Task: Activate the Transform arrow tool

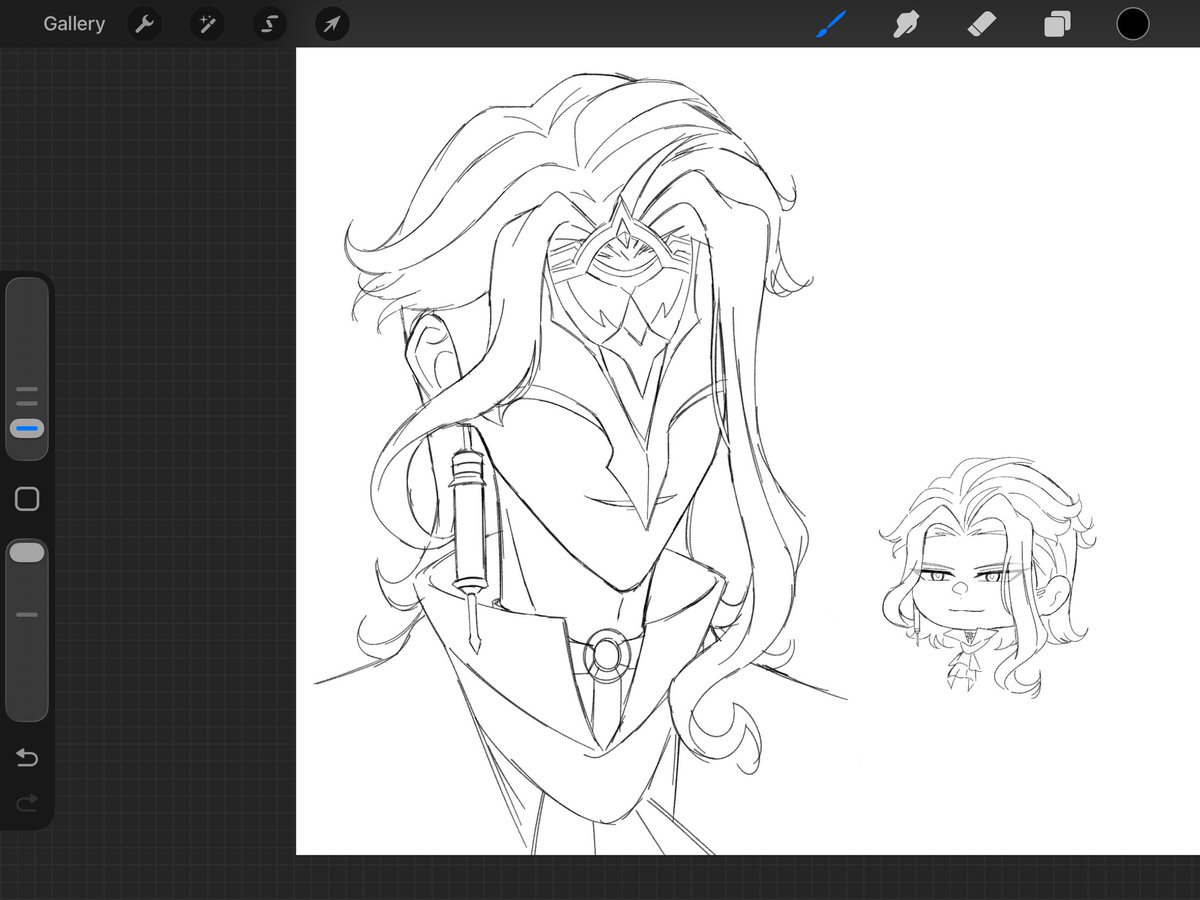Action: (x=332, y=24)
